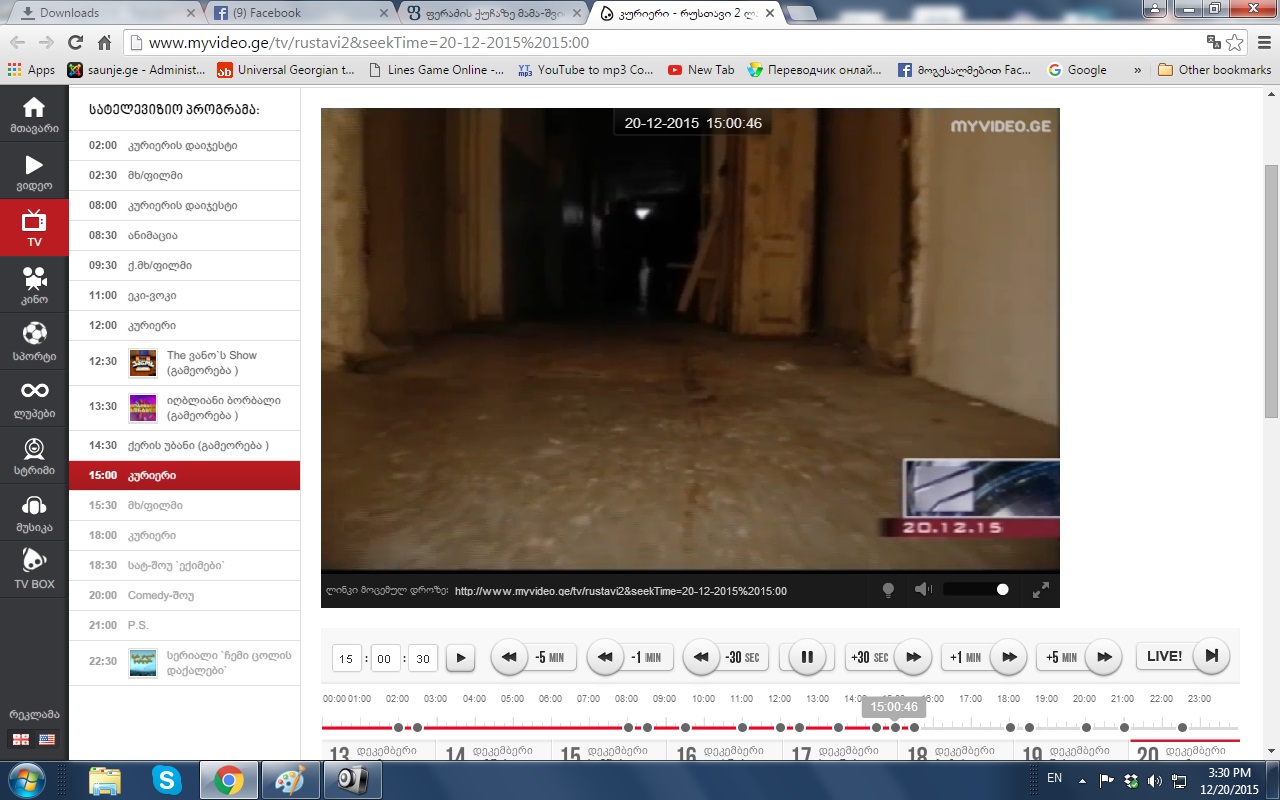This screenshot has height=800, width=1280.
Task: Skip forward 1 minute
Action: tap(985, 657)
